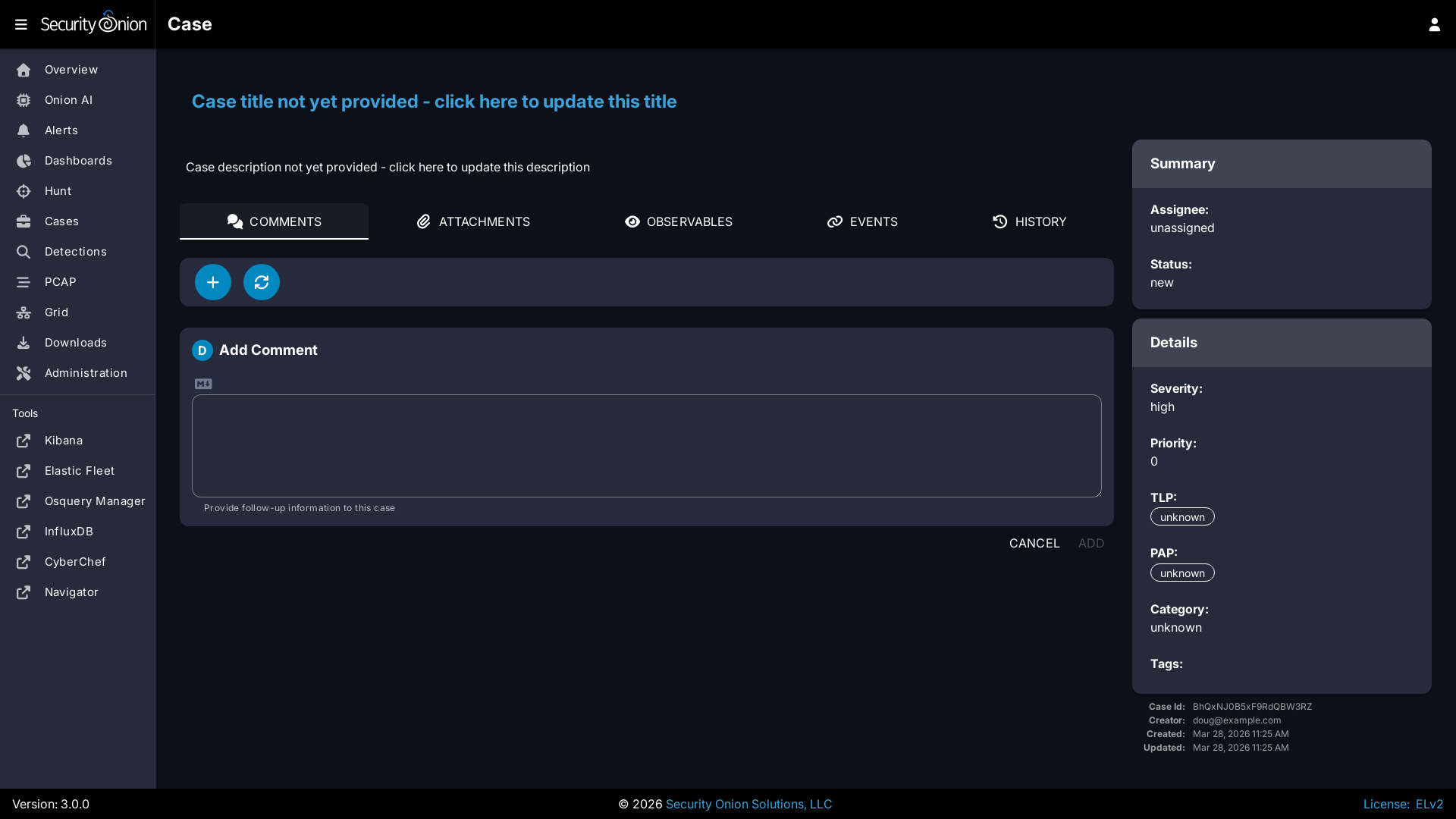The height and width of the screenshot is (819, 1456).
Task: Switch to the Observables tab
Action: (678, 221)
